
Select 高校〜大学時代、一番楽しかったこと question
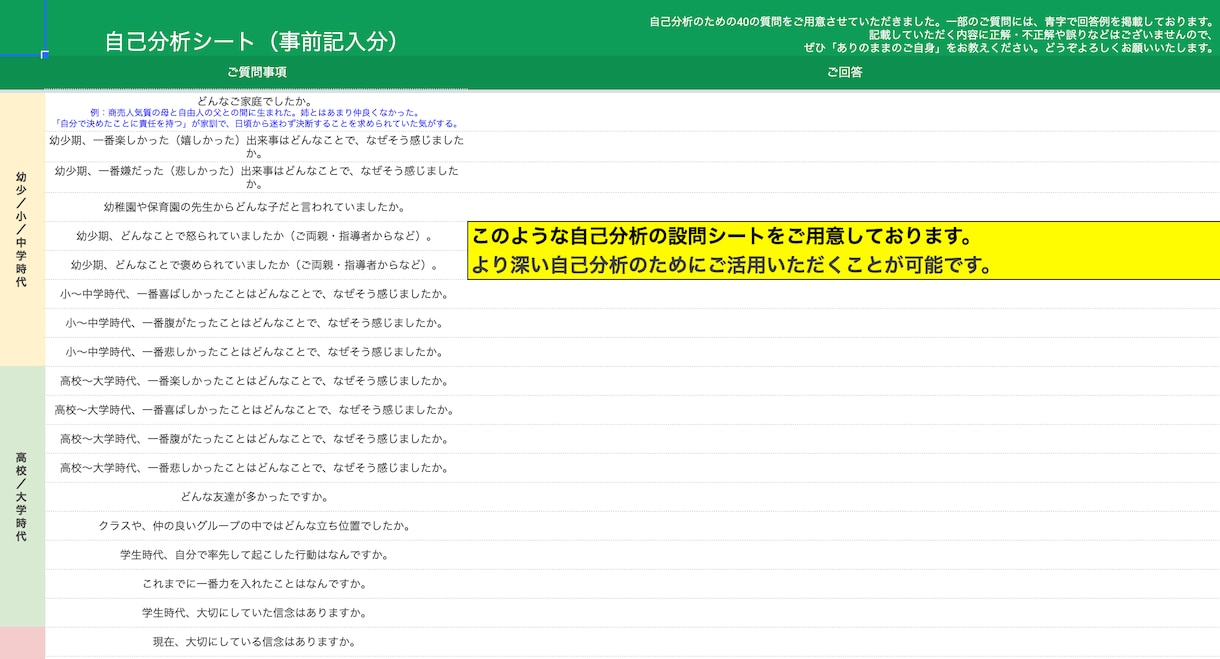pyautogui.click(x=256, y=381)
